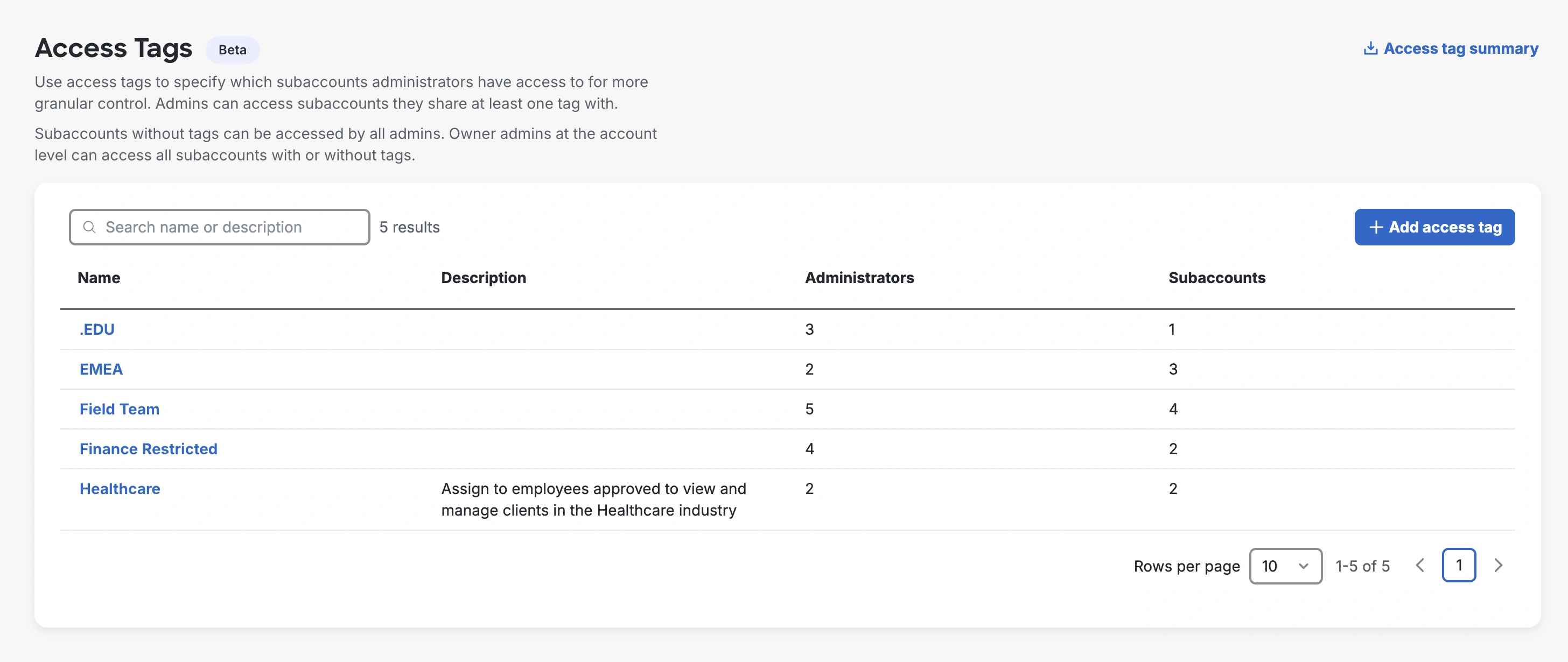
Task: Click the download icon beside Access tag summary
Action: [1370, 48]
